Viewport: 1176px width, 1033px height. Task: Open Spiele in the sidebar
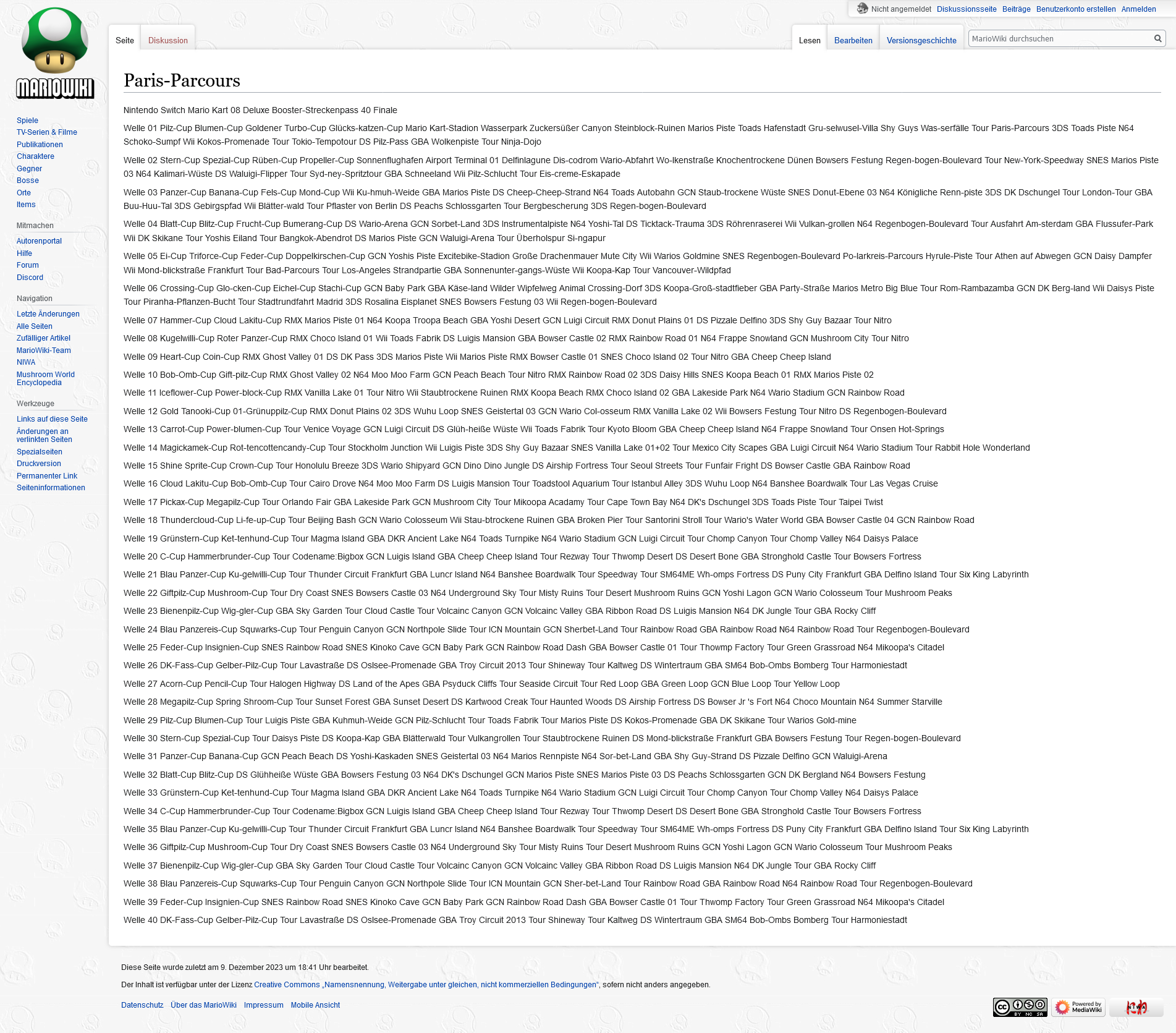[x=27, y=121]
